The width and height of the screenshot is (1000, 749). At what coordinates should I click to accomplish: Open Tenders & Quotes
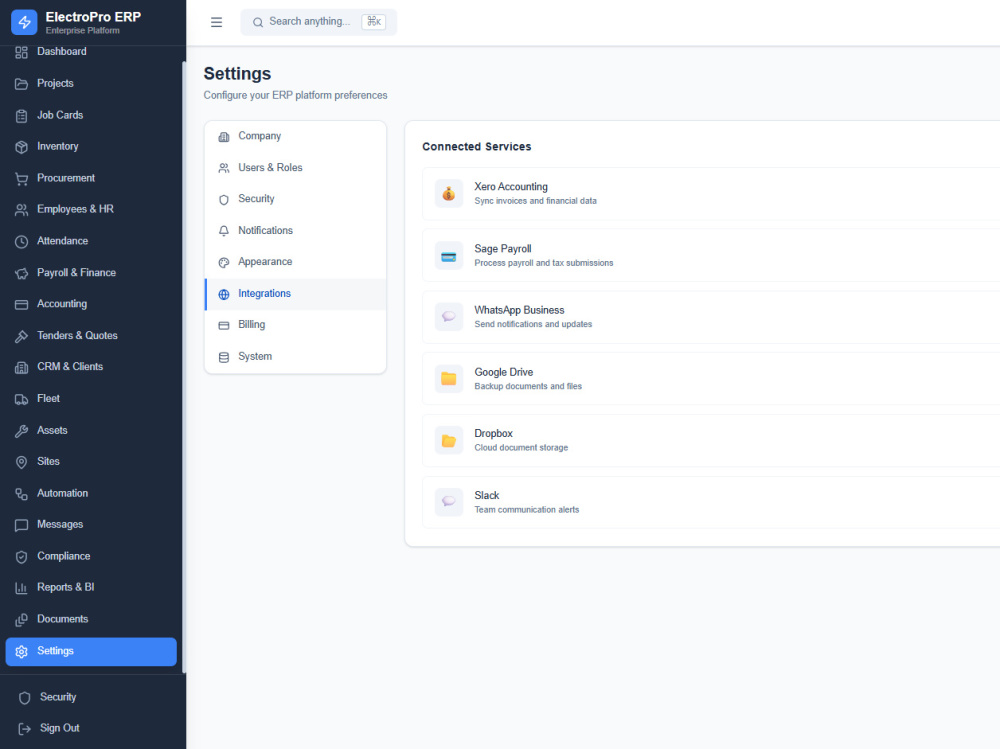pyautogui.click(x=91, y=336)
